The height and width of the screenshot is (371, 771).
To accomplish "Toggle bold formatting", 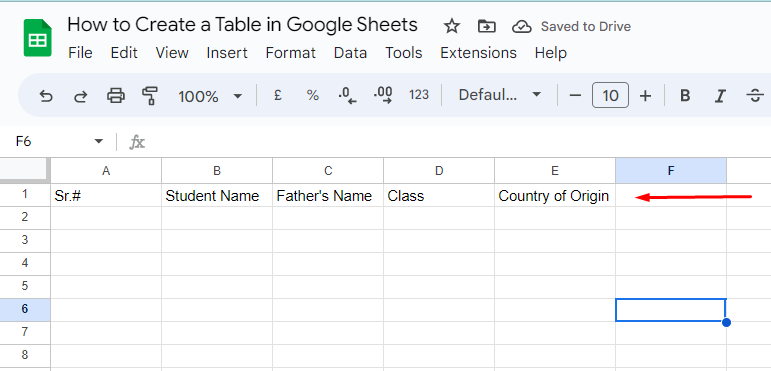I will coord(685,95).
